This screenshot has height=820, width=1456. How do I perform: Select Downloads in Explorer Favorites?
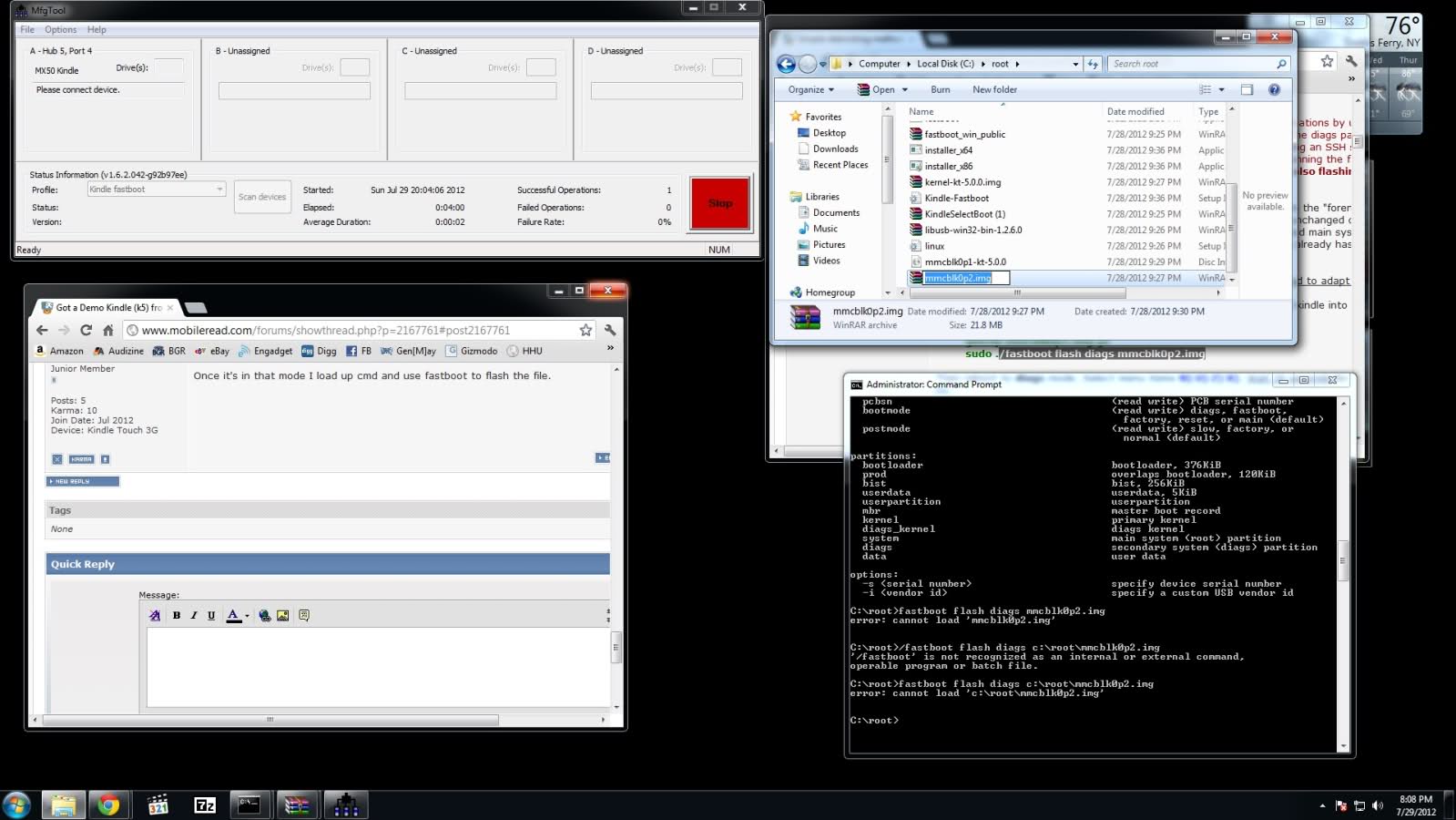[x=835, y=149]
